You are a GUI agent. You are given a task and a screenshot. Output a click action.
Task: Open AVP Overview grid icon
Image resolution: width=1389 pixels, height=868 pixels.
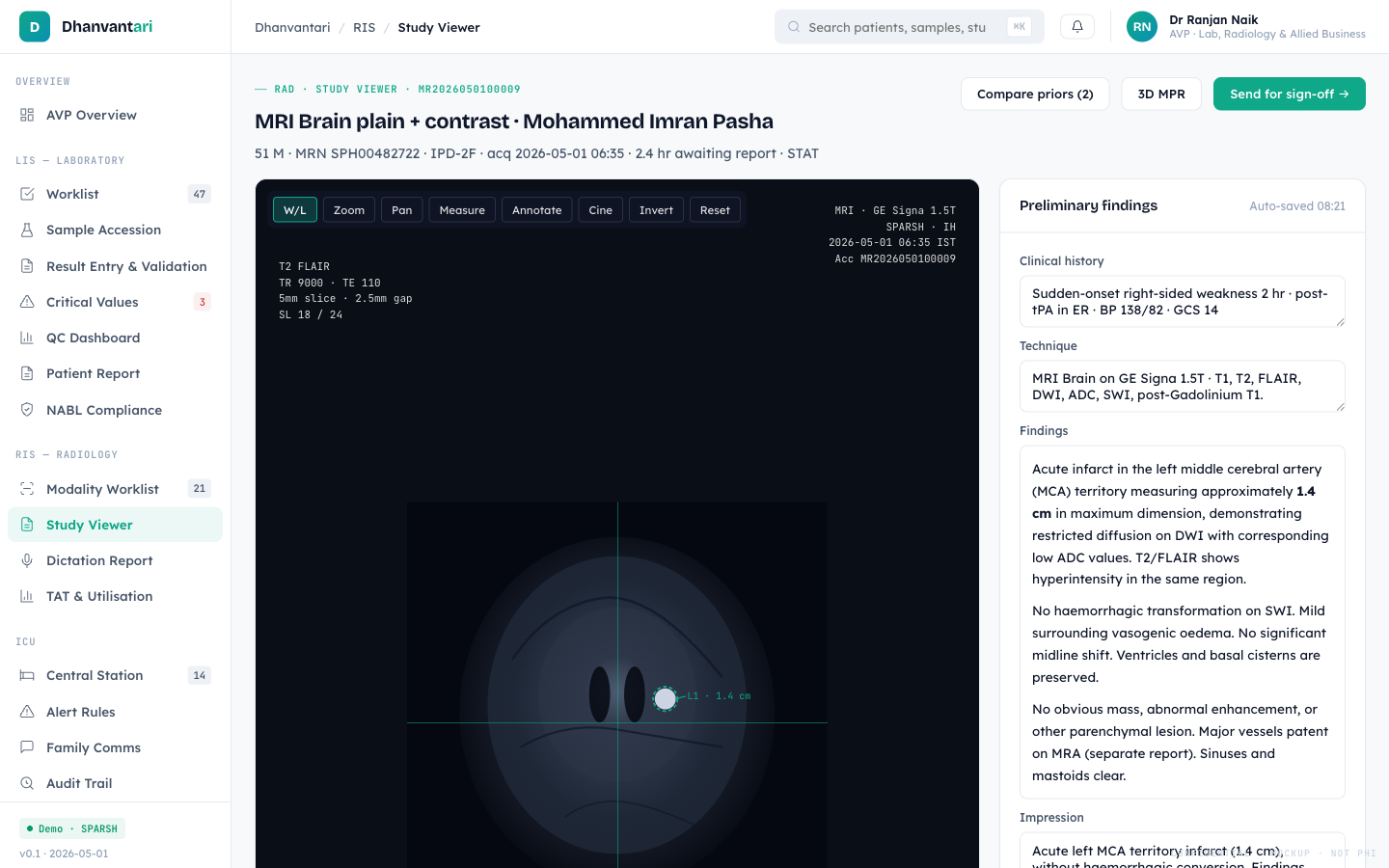click(x=27, y=115)
